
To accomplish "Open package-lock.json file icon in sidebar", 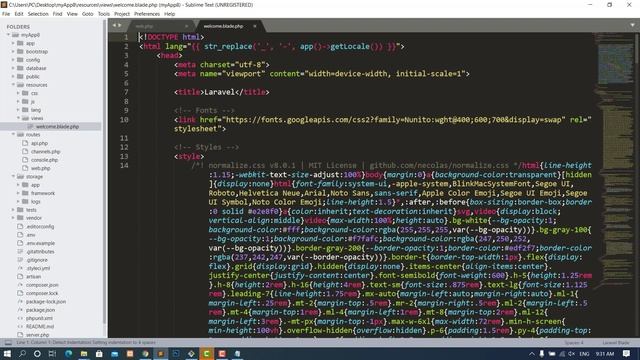I will tap(20, 302).
